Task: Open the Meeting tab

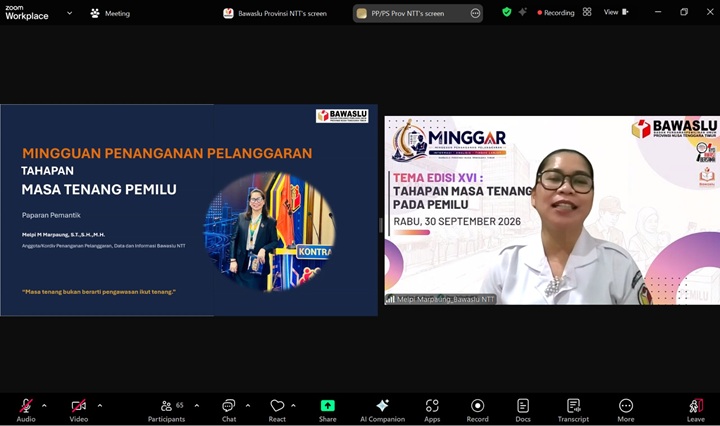Action: tap(110, 13)
